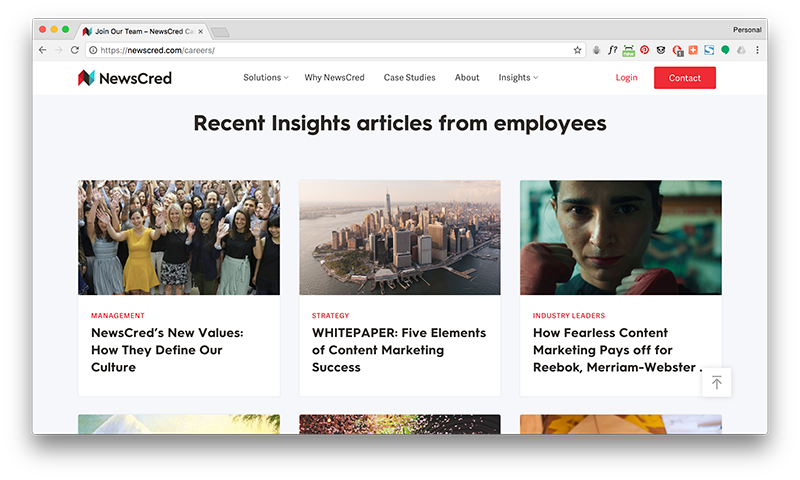Open 'WHITEPAPER: Five Elements' article title
This screenshot has height=480, width=800.
(399, 350)
